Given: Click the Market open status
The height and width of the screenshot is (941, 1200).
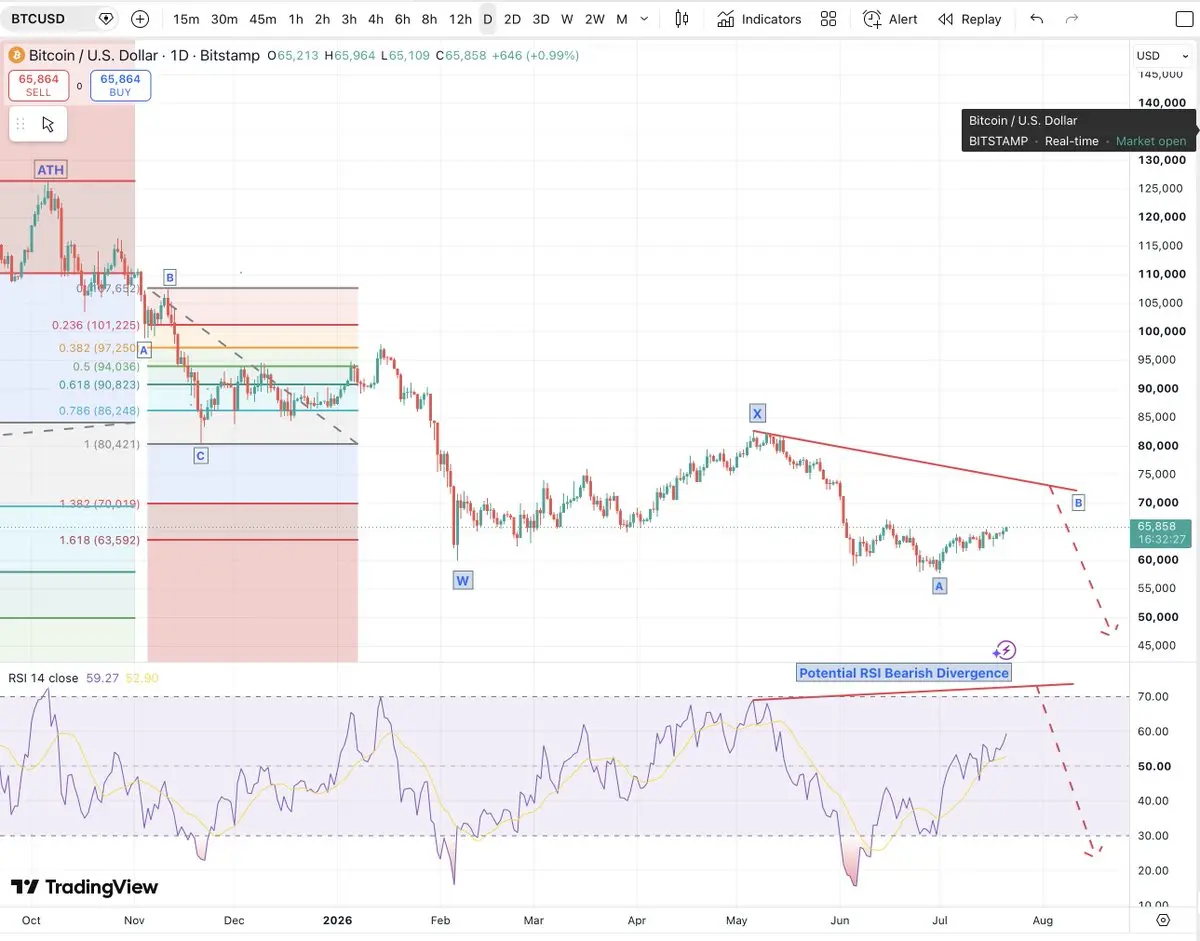Looking at the screenshot, I should pyautogui.click(x=1151, y=141).
